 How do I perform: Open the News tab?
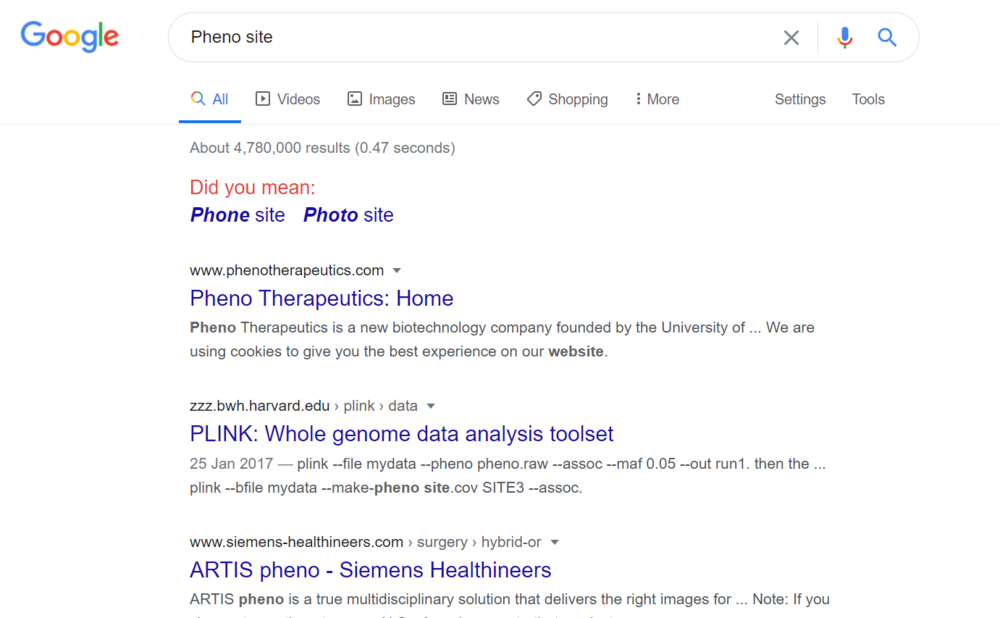pos(471,99)
